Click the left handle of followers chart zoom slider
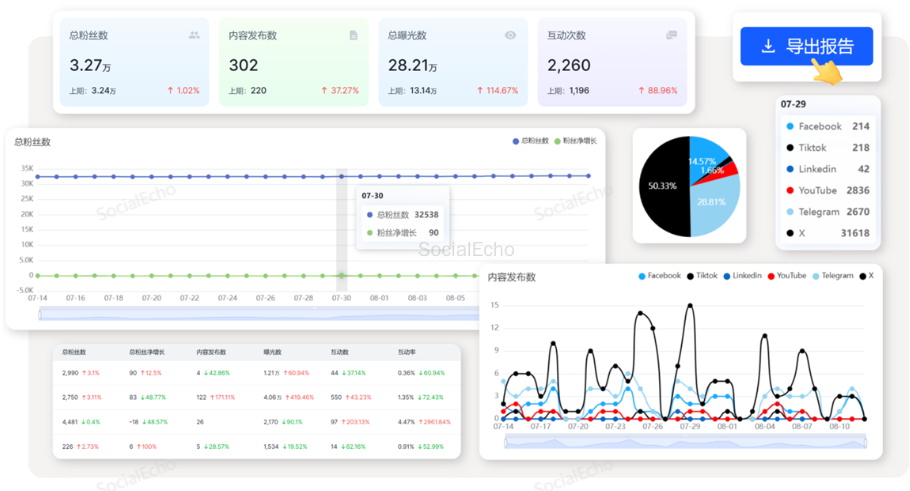 pyautogui.click(x=39, y=315)
